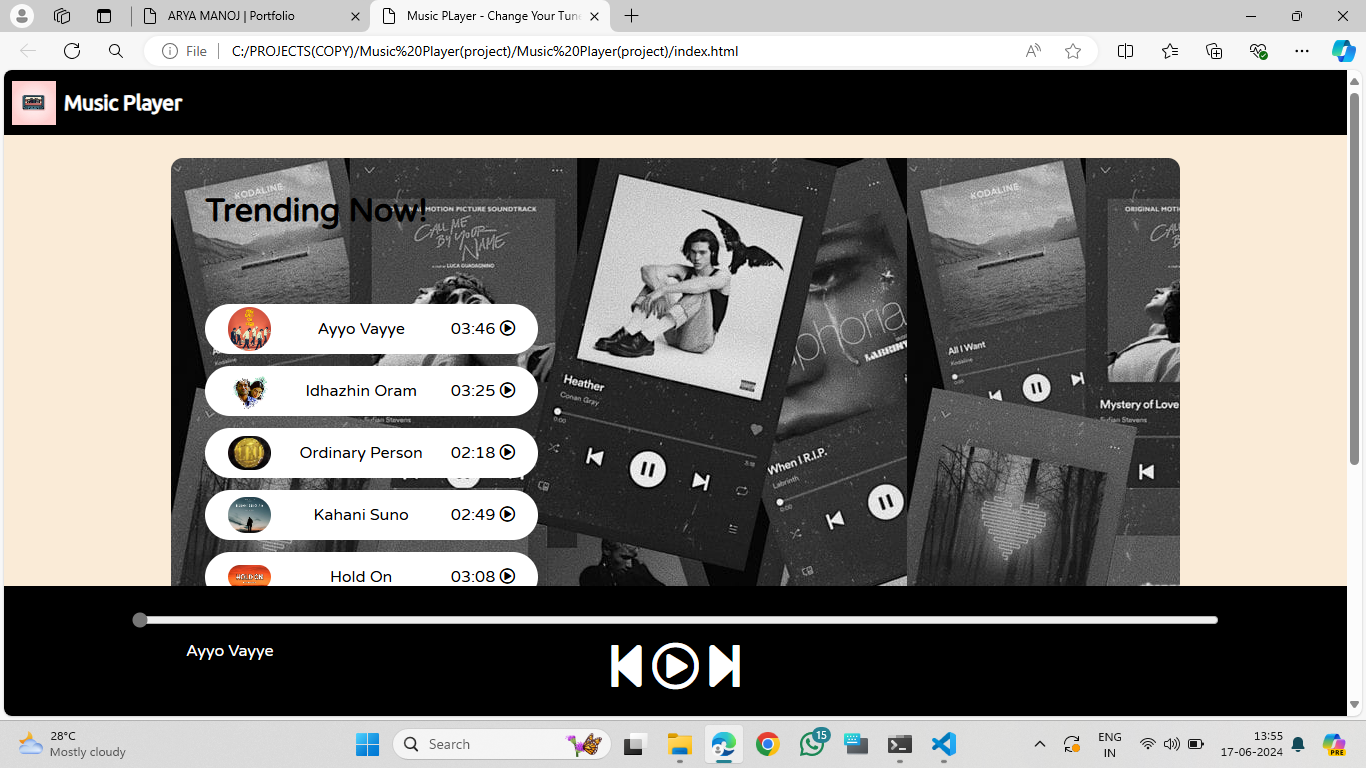Click now-playing Ayyo Vayye label in bottom bar
Image resolution: width=1366 pixels, height=768 pixels.
230,651
